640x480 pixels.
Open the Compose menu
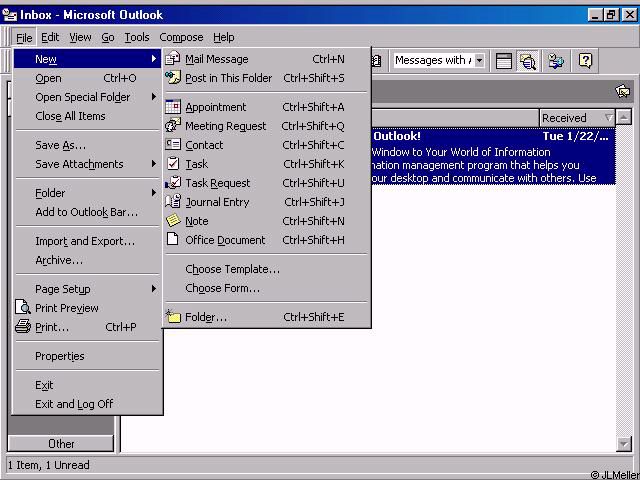click(x=181, y=37)
